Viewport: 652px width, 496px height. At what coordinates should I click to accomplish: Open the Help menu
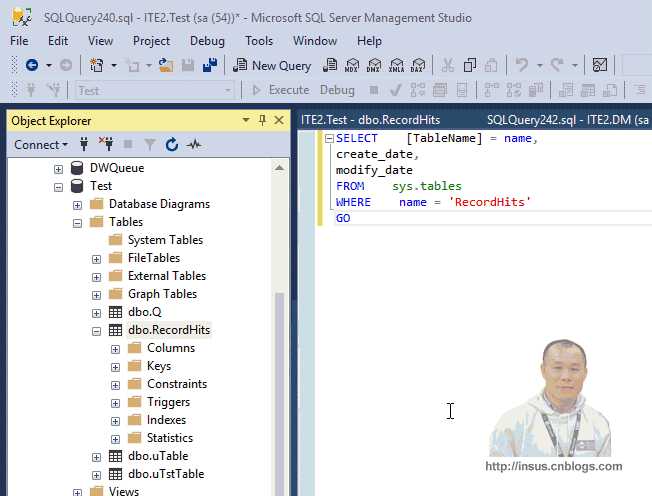pyautogui.click(x=369, y=41)
